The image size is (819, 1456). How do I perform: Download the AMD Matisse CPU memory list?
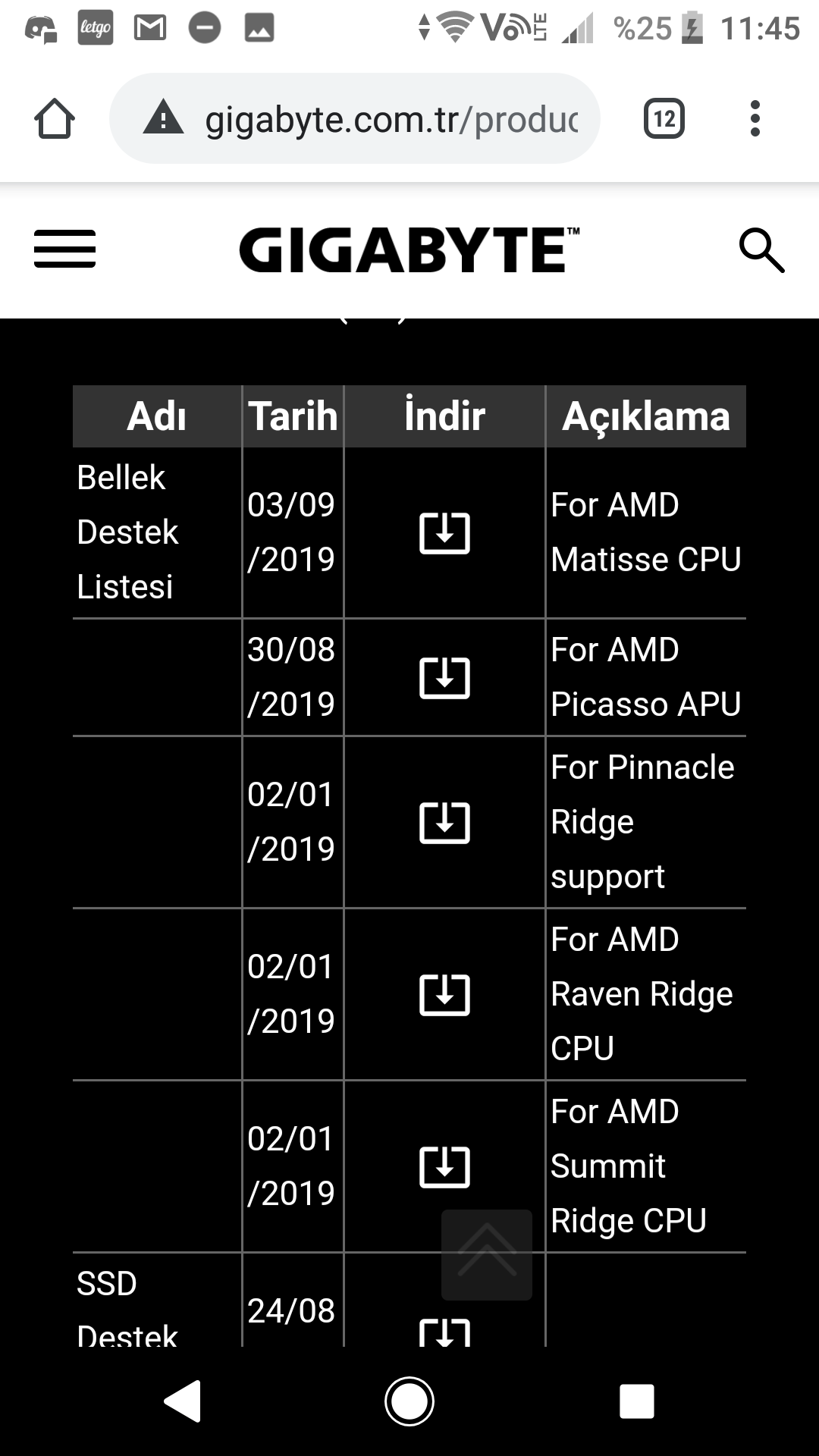[x=444, y=532]
